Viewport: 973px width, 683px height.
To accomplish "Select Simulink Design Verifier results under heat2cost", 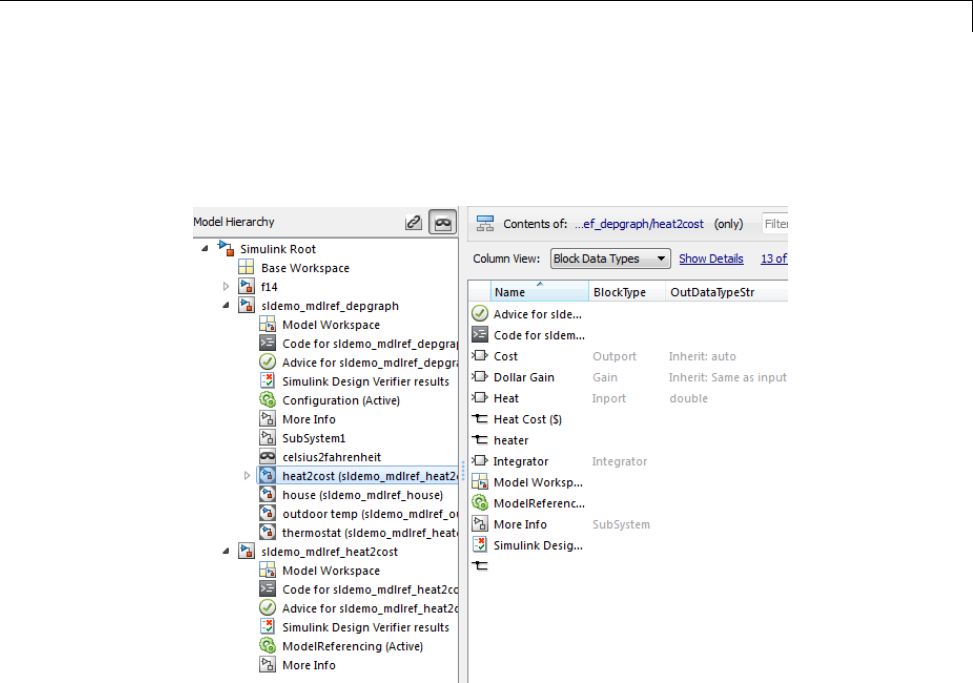I will pyautogui.click(x=365, y=627).
